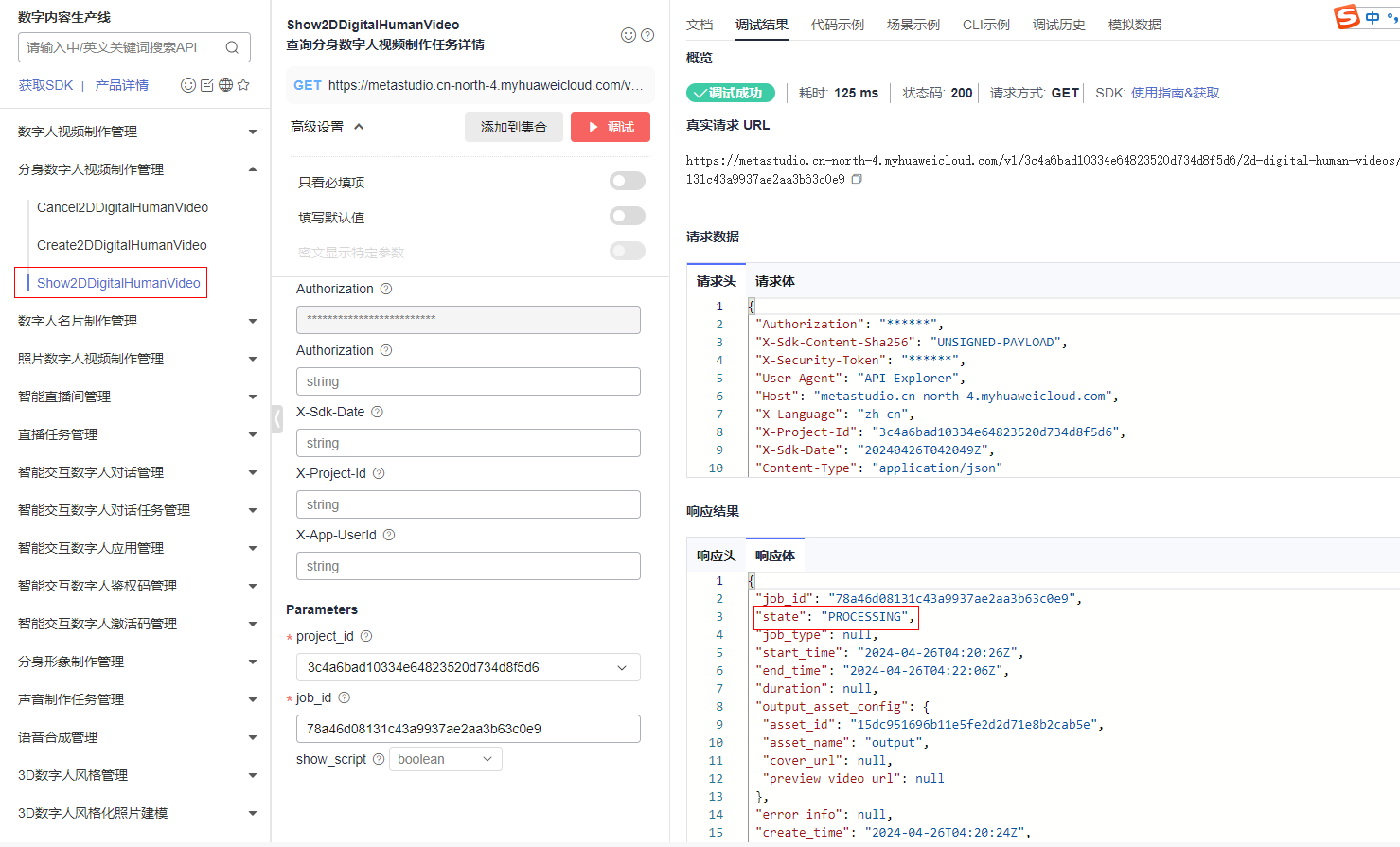Image resolution: width=1400 pixels, height=847 pixels.
Task: Click the job_id input field
Action: (x=468, y=729)
